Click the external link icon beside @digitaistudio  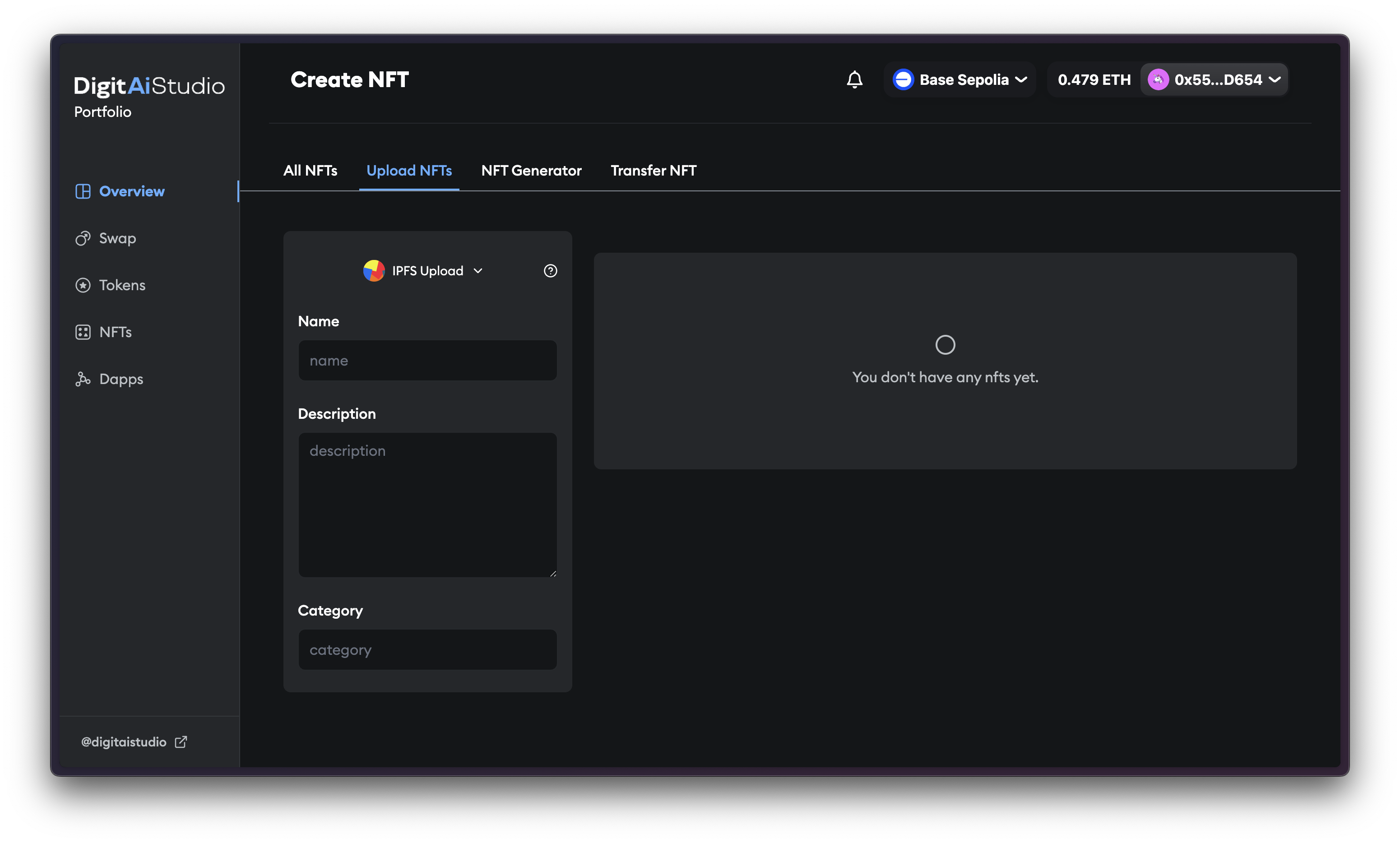pyautogui.click(x=181, y=742)
